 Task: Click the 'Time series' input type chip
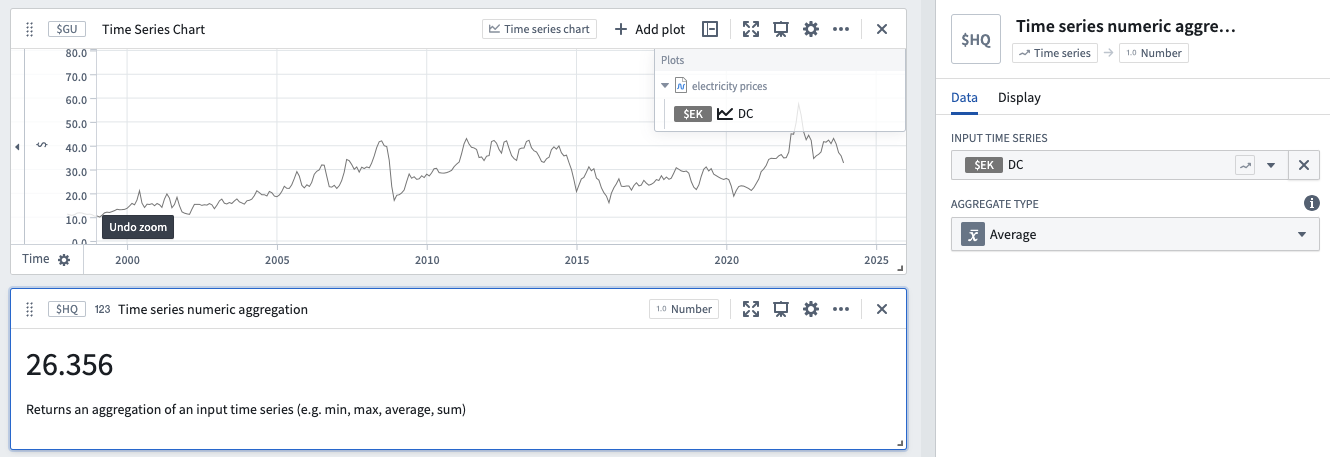[x=1055, y=53]
